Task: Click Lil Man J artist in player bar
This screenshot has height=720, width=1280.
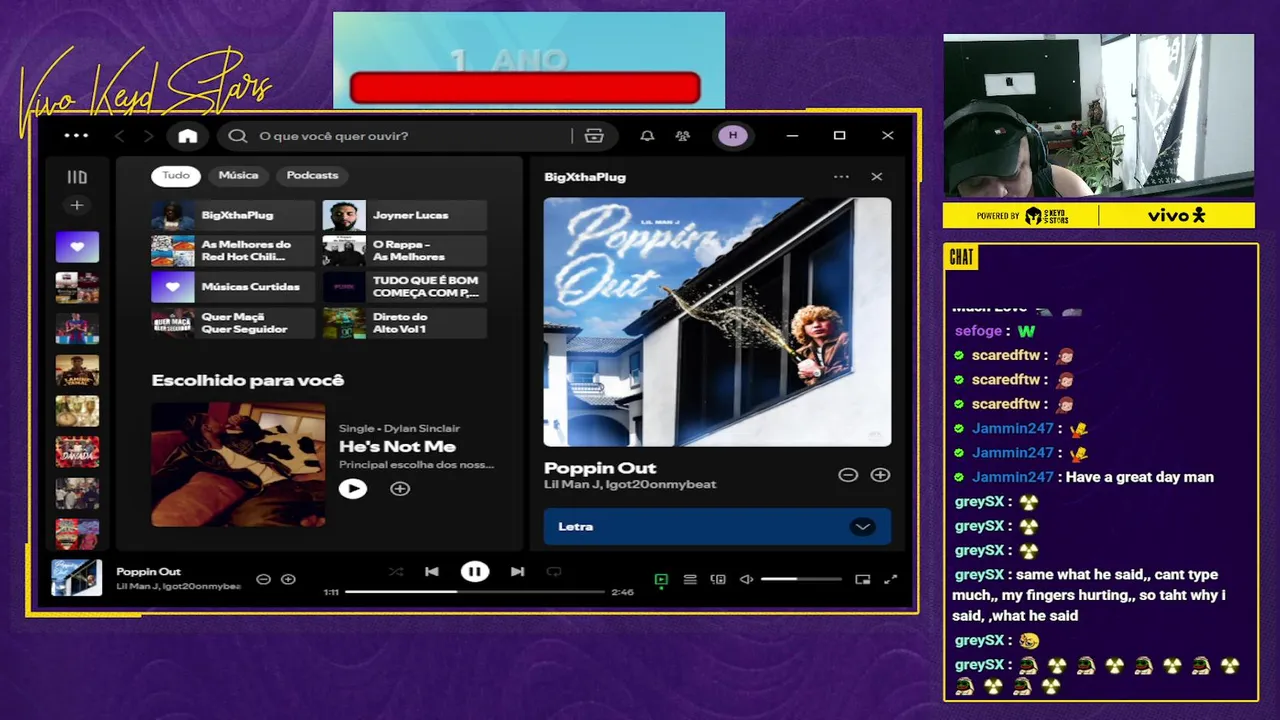Action: click(137, 586)
